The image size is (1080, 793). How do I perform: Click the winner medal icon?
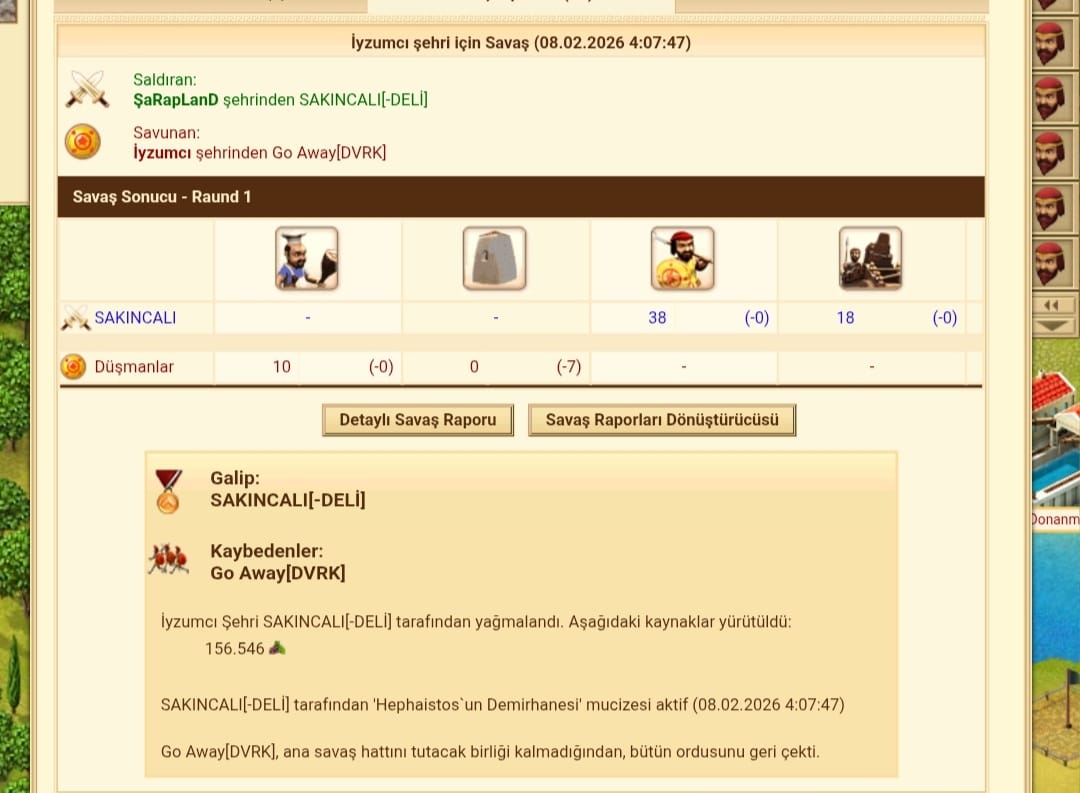click(x=167, y=492)
